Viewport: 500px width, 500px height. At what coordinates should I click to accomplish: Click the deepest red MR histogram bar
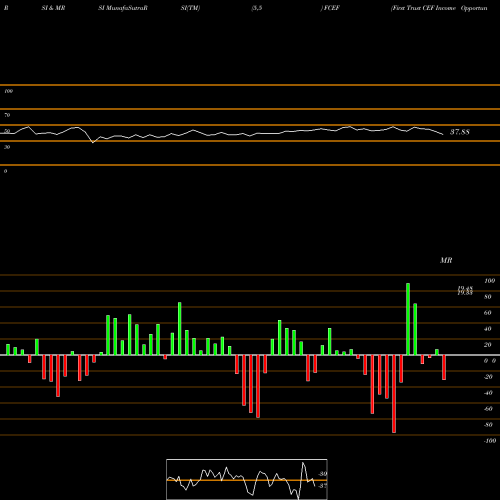[394, 394]
